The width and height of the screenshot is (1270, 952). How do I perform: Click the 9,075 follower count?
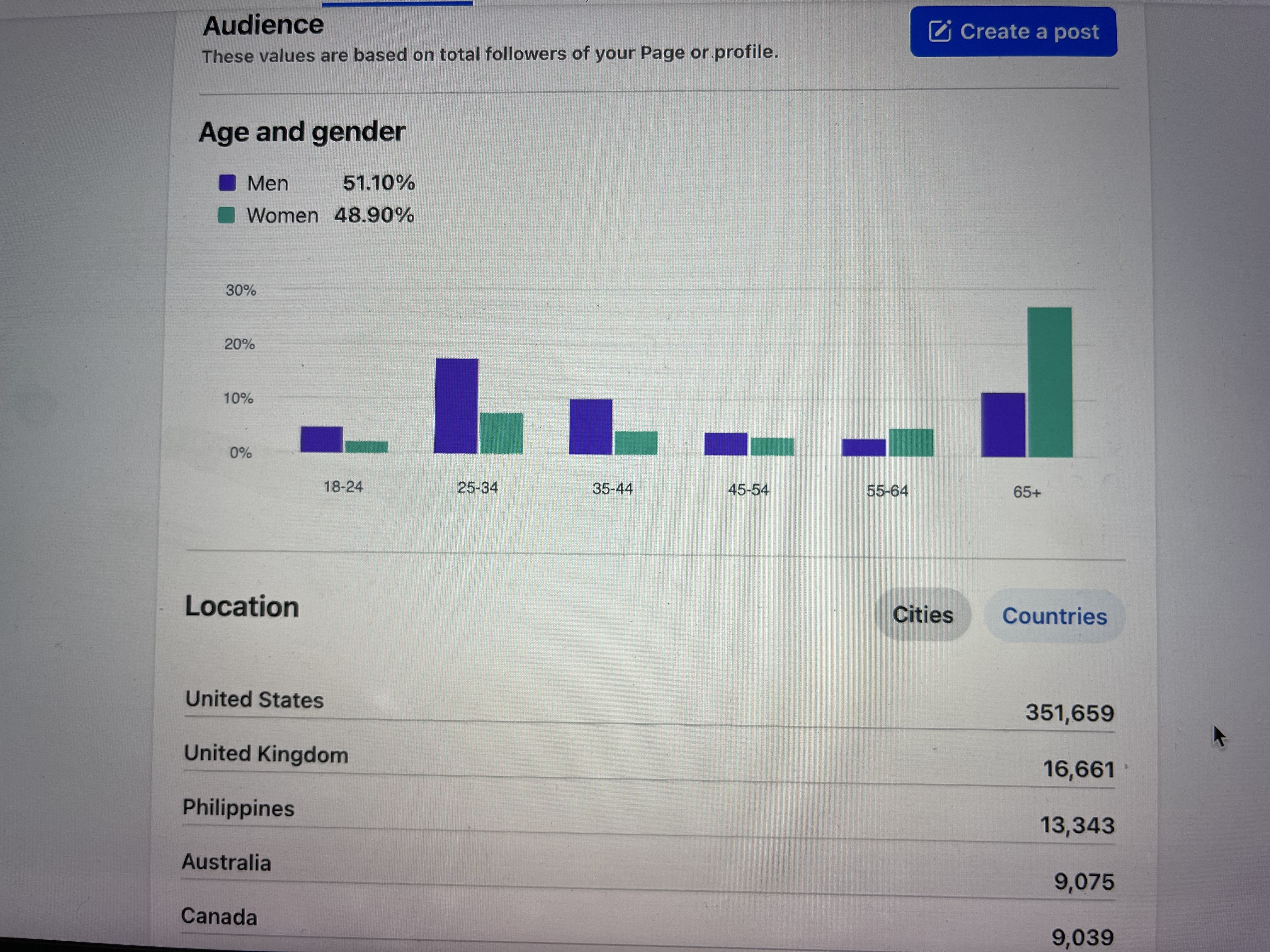(1084, 881)
